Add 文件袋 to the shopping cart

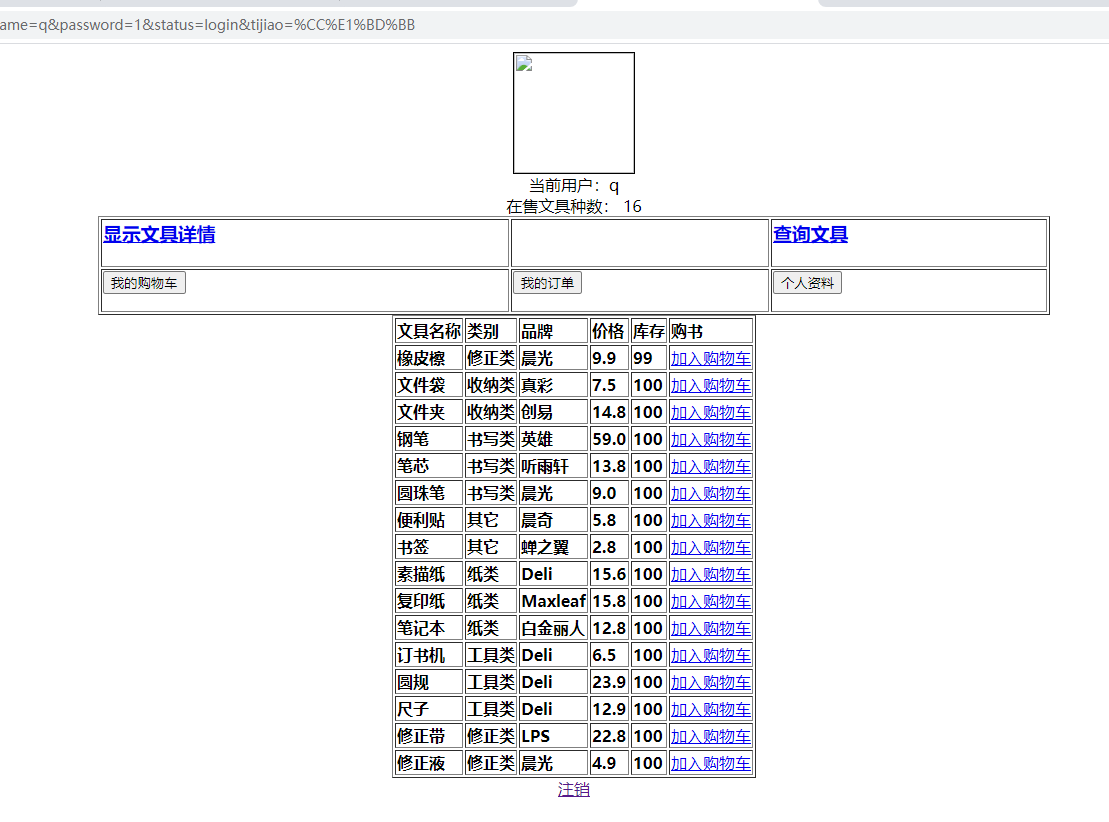click(x=710, y=386)
